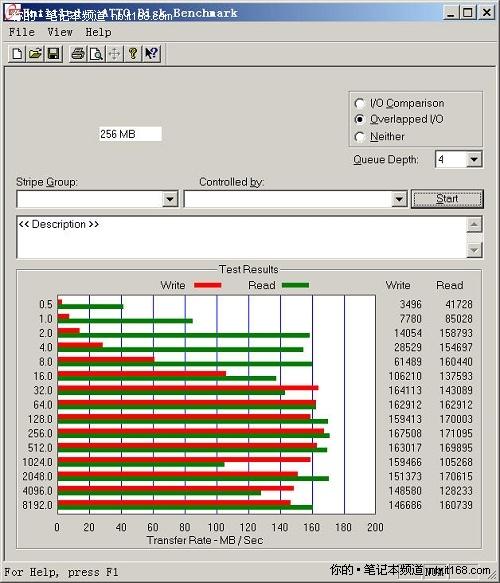Click the New document toolbar icon
Image resolution: width=500 pixels, height=583 pixels.
pos(17,54)
